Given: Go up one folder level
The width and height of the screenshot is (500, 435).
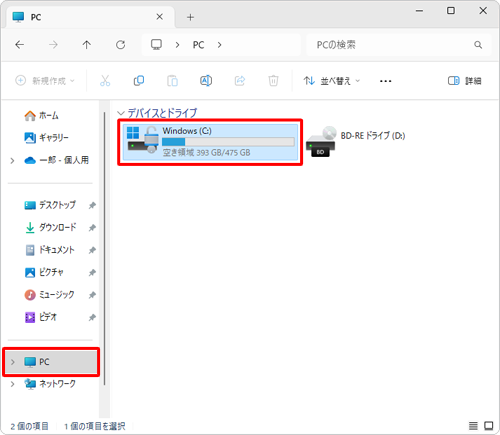Looking at the screenshot, I should pos(87,45).
